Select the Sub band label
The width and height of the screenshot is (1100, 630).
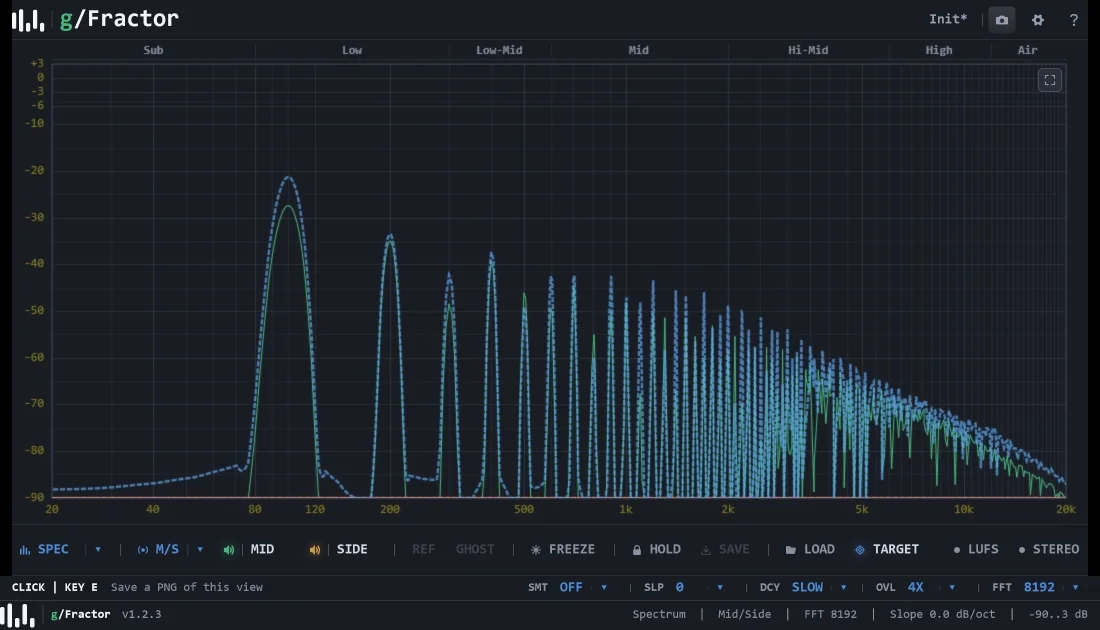tap(153, 50)
